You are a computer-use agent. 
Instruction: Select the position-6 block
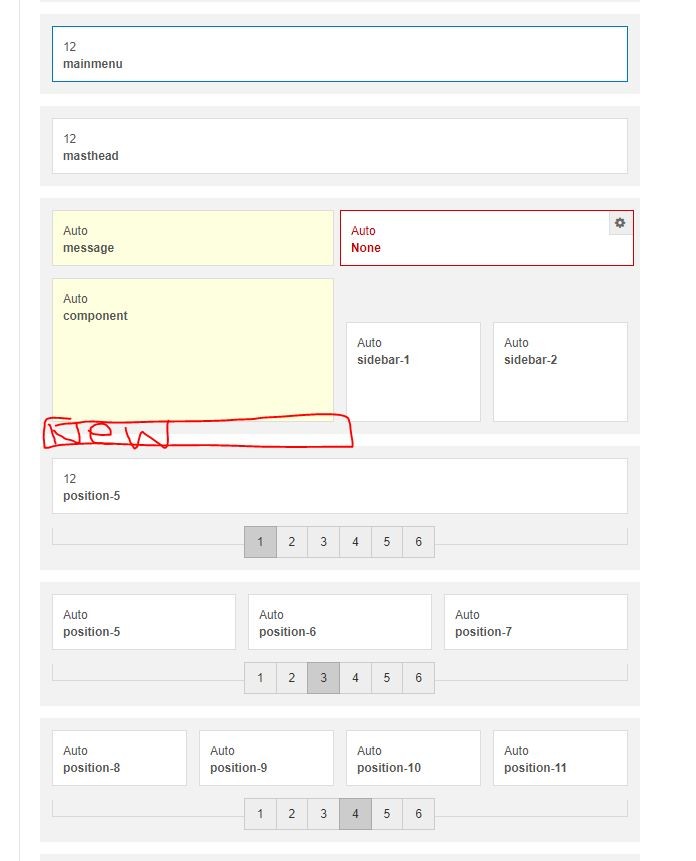click(x=340, y=622)
